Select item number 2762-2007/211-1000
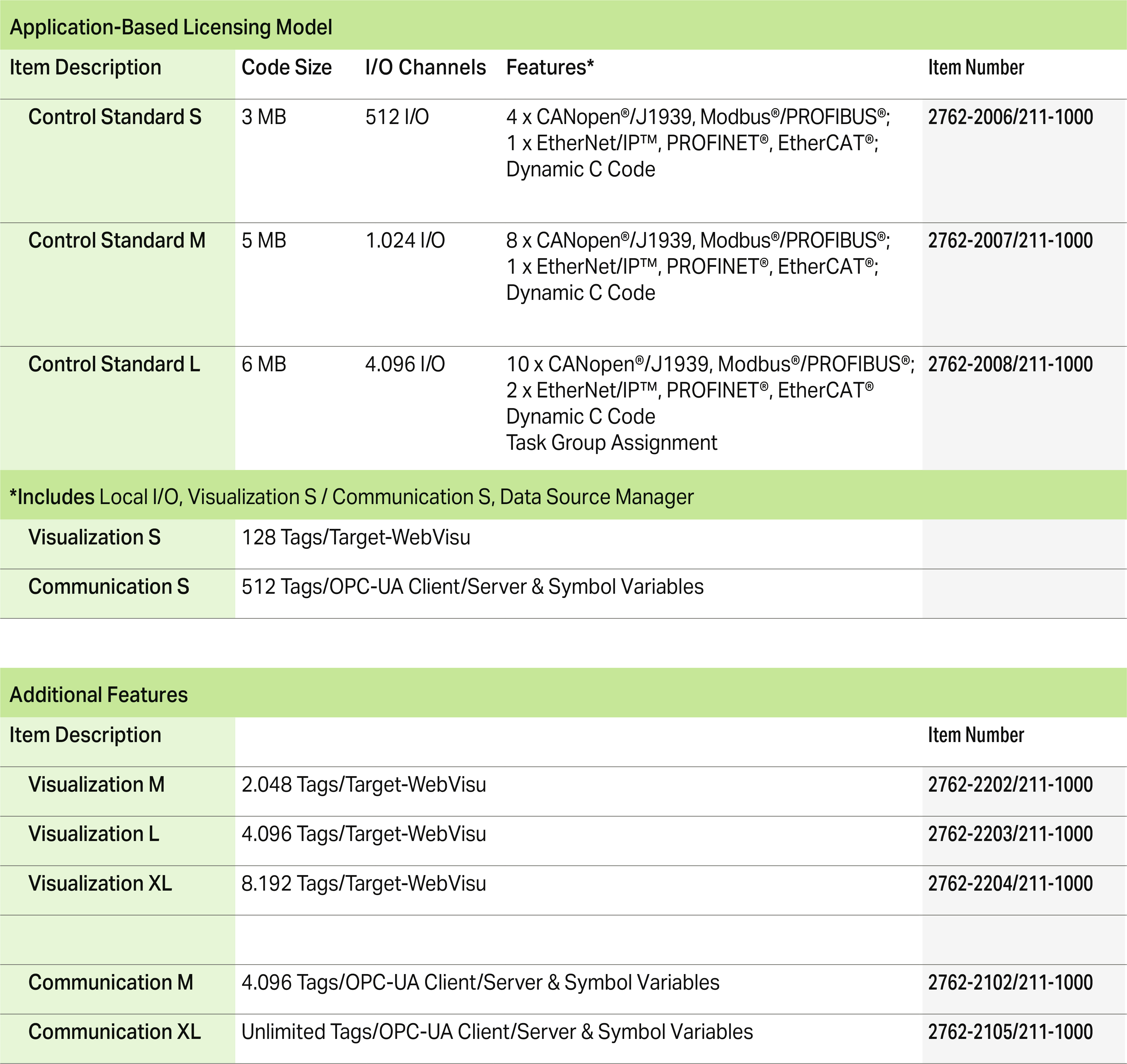The width and height of the screenshot is (1127, 1064). pos(1010,240)
